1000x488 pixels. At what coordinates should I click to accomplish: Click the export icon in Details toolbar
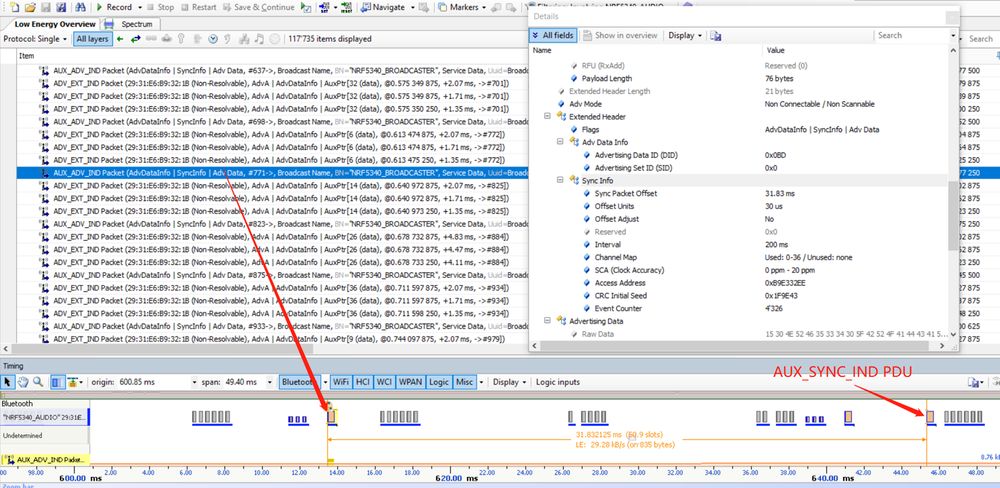pyautogui.click(x=716, y=35)
